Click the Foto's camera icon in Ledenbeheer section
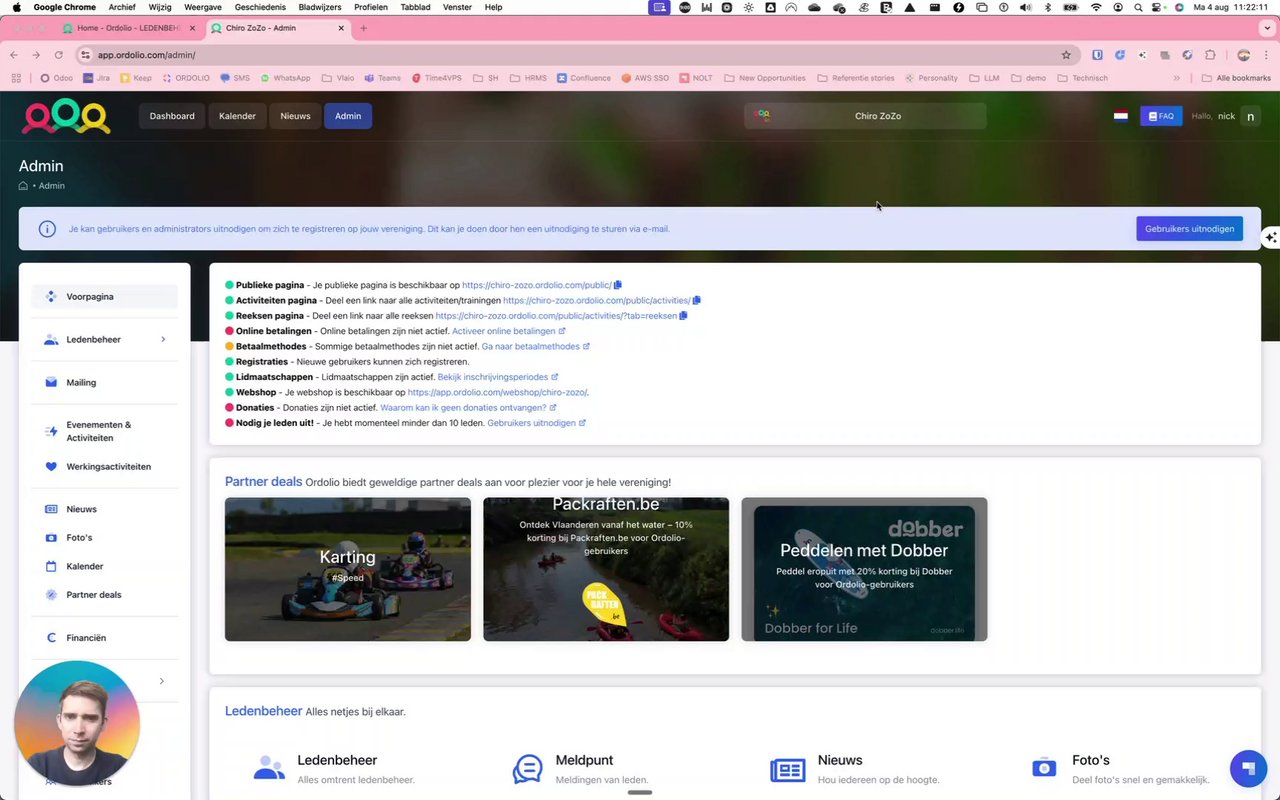This screenshot has width=1280, height=800. [x=1044, y=768]
